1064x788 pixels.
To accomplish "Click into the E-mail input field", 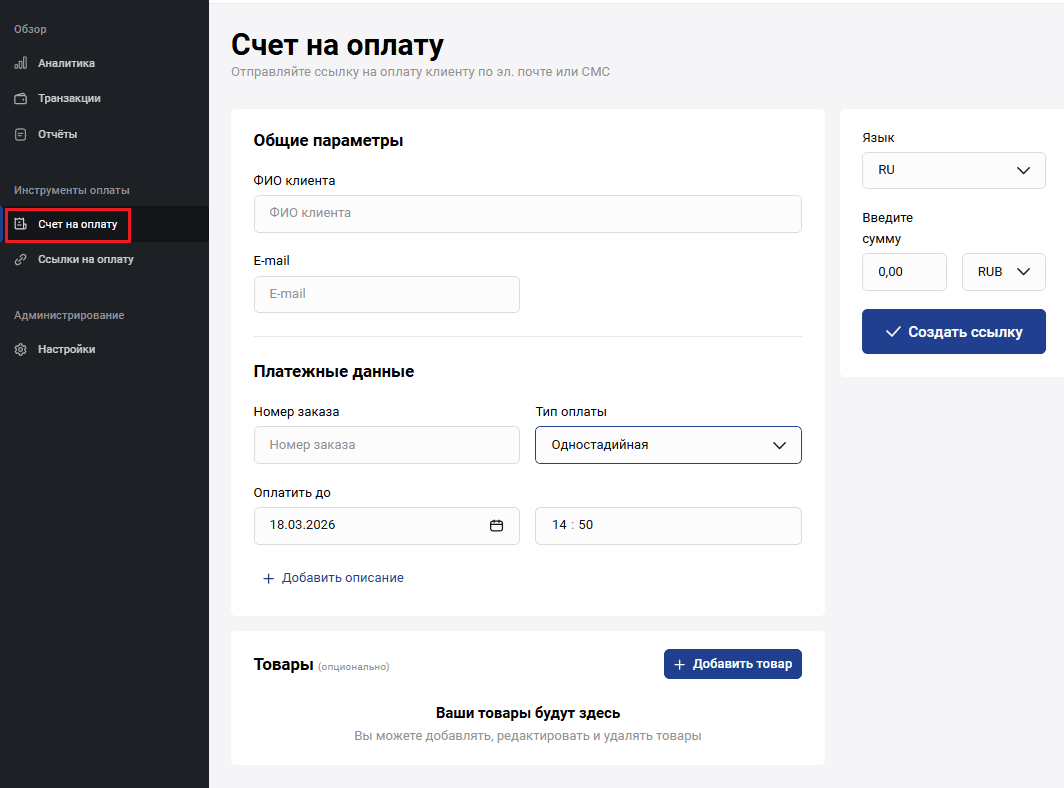I will tap(386, 295).
